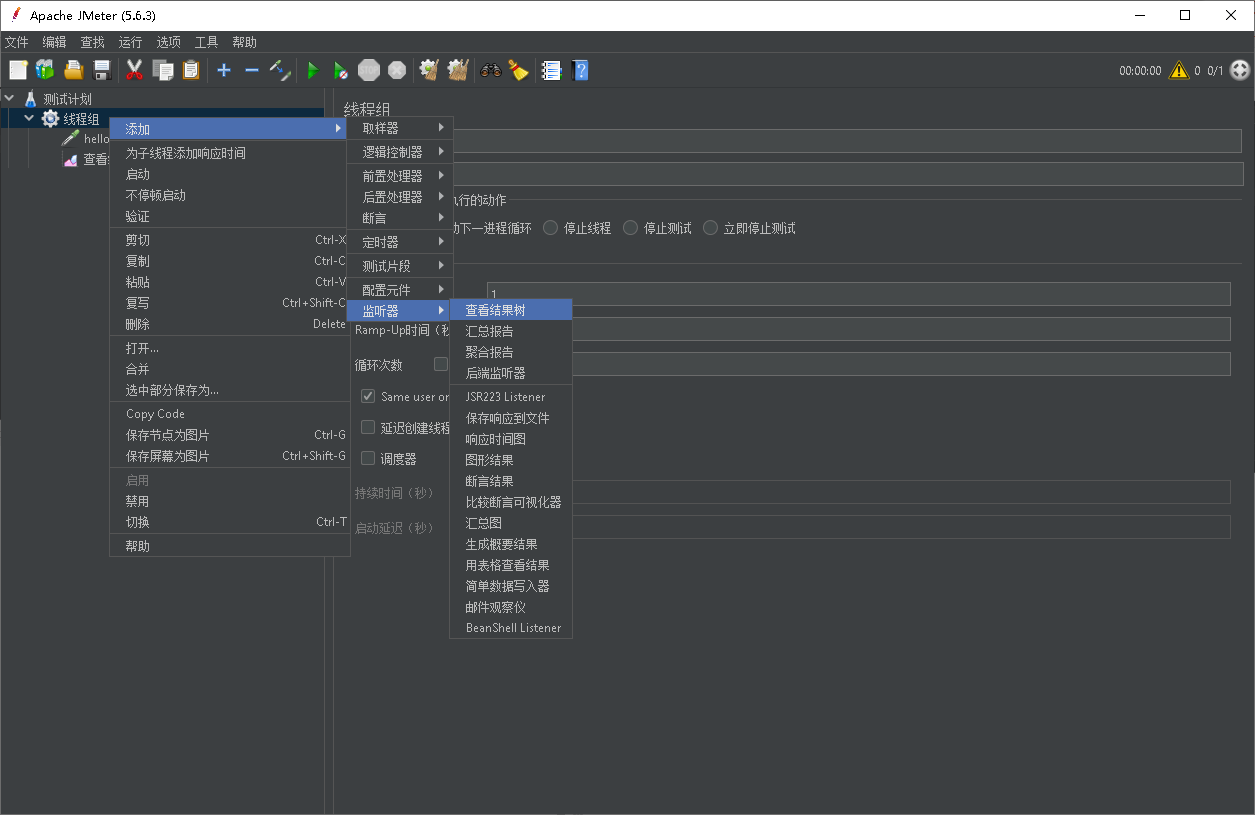Viewport: 1255px width, 815px height.
Task: Expand the 后置处理器 submenu
Action: point(400,197)
